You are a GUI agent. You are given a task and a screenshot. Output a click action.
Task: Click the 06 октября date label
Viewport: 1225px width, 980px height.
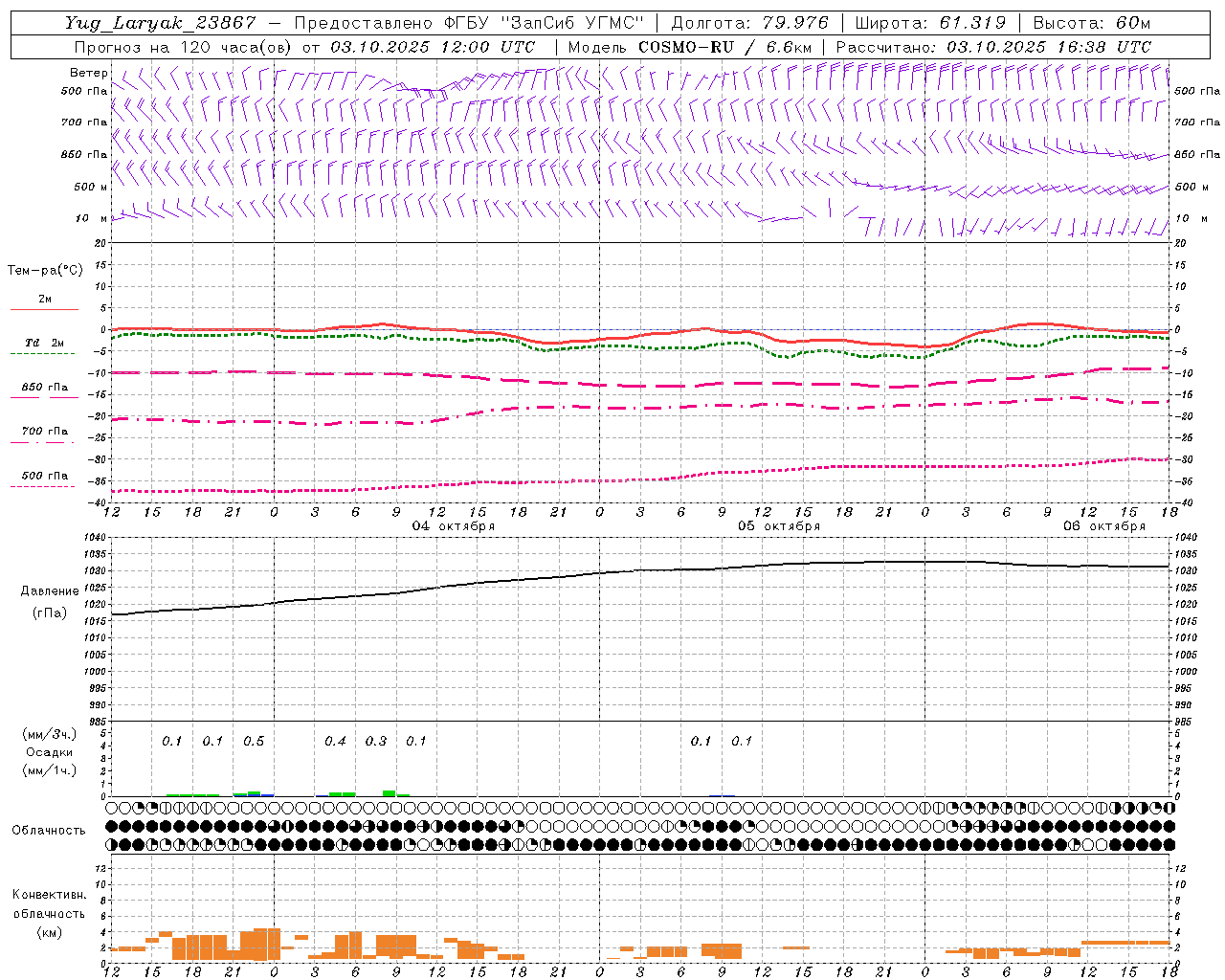(x=1104, y=526)
